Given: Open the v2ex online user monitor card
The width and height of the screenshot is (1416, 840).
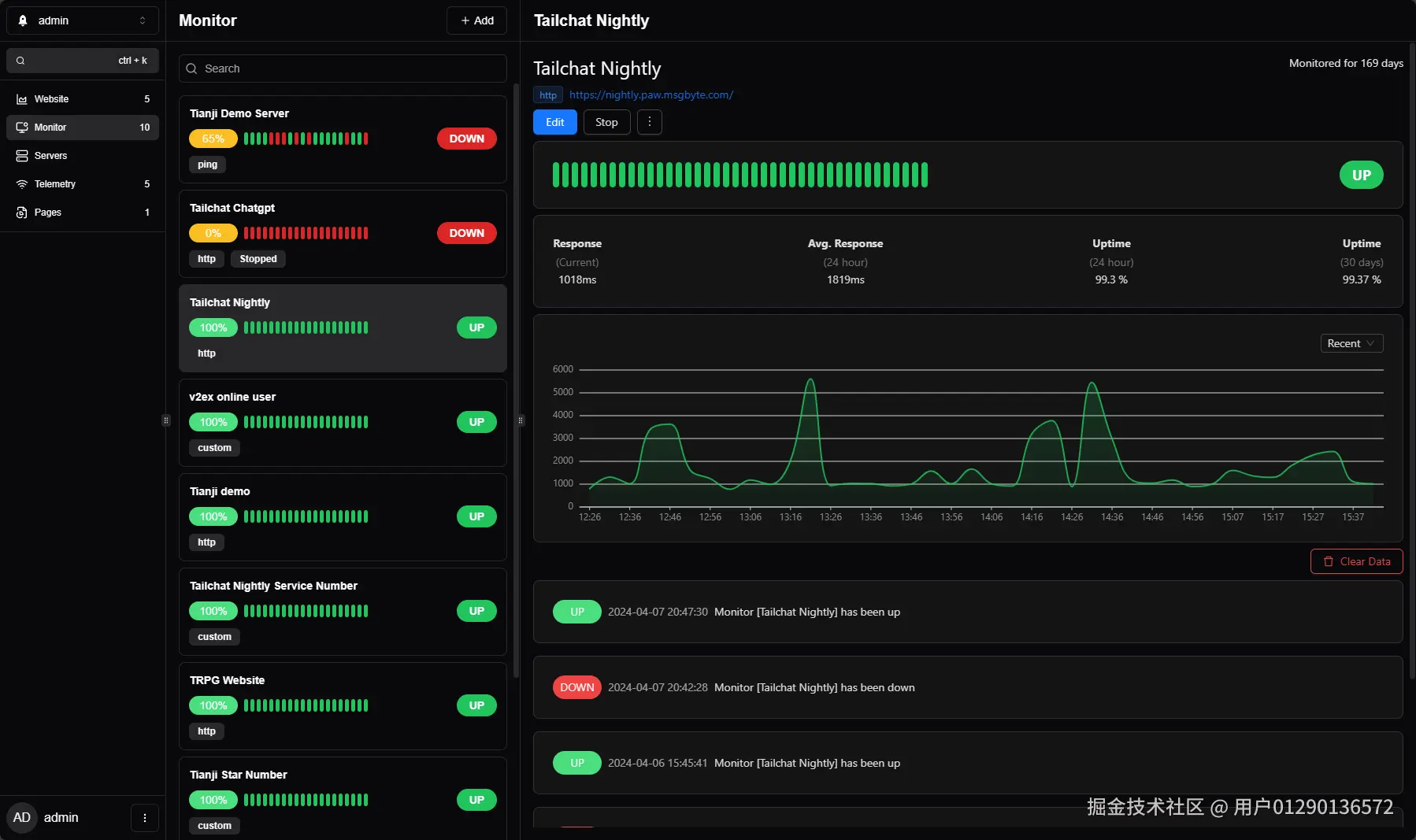Looking at the screenshot, I should [343, 423].
